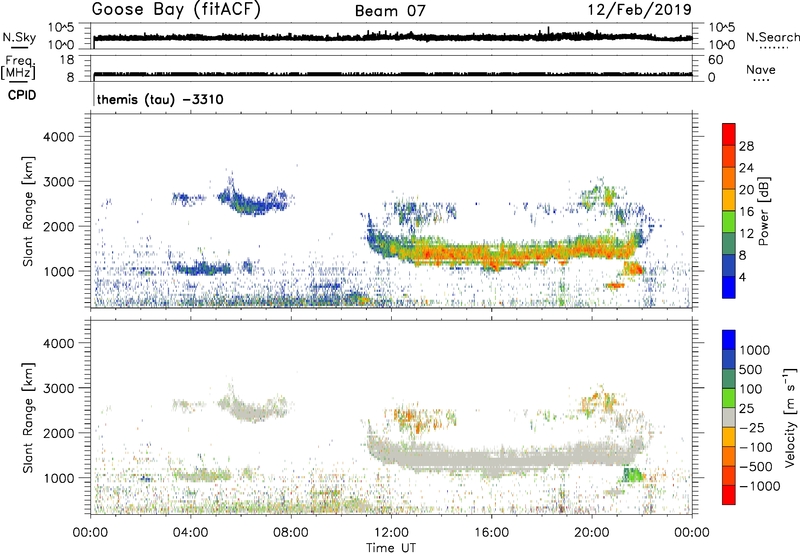The width and height of the screenshot is (800, 554).
Task: Click the 'Freq. [MHz]' axis label
Action: tap(19, 68)
